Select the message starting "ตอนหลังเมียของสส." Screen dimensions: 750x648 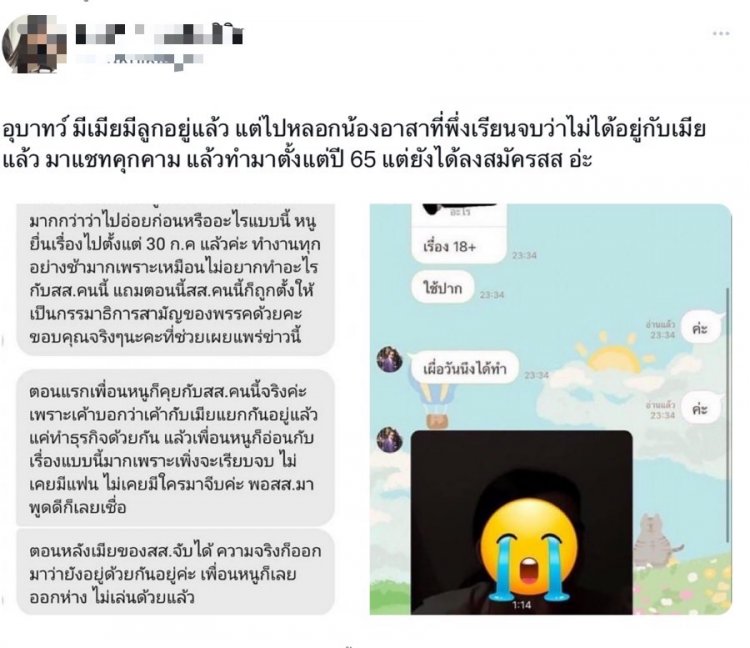175,572
